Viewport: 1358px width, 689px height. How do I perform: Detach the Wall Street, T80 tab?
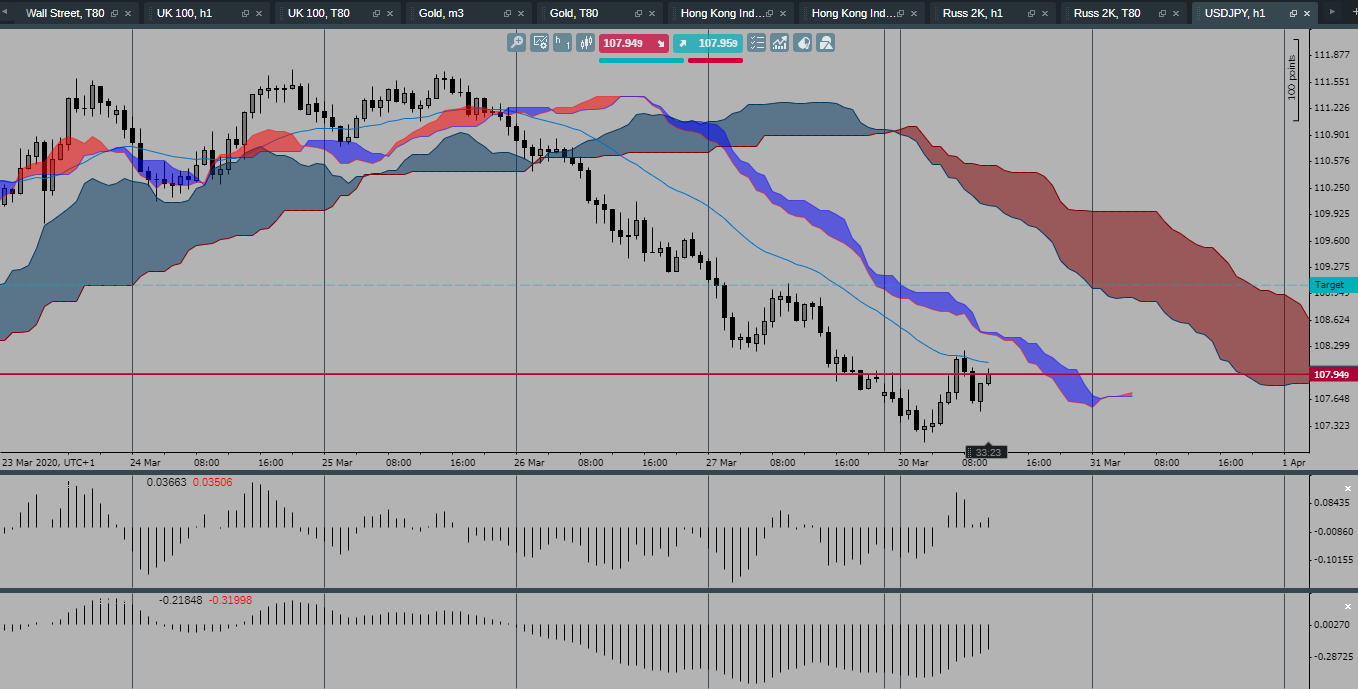coord(115,14)
